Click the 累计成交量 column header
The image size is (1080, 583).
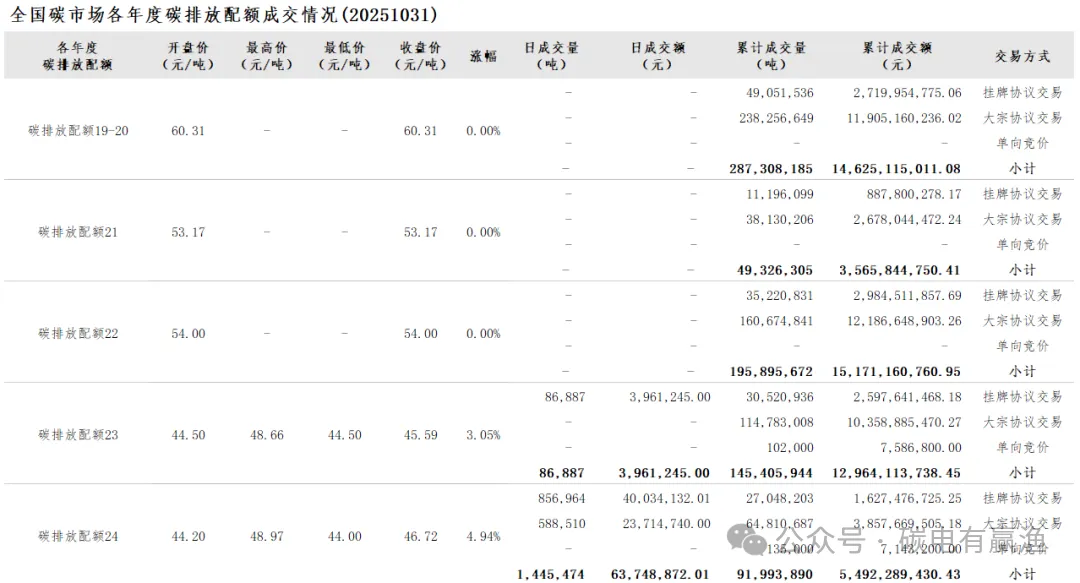[771, 56]
